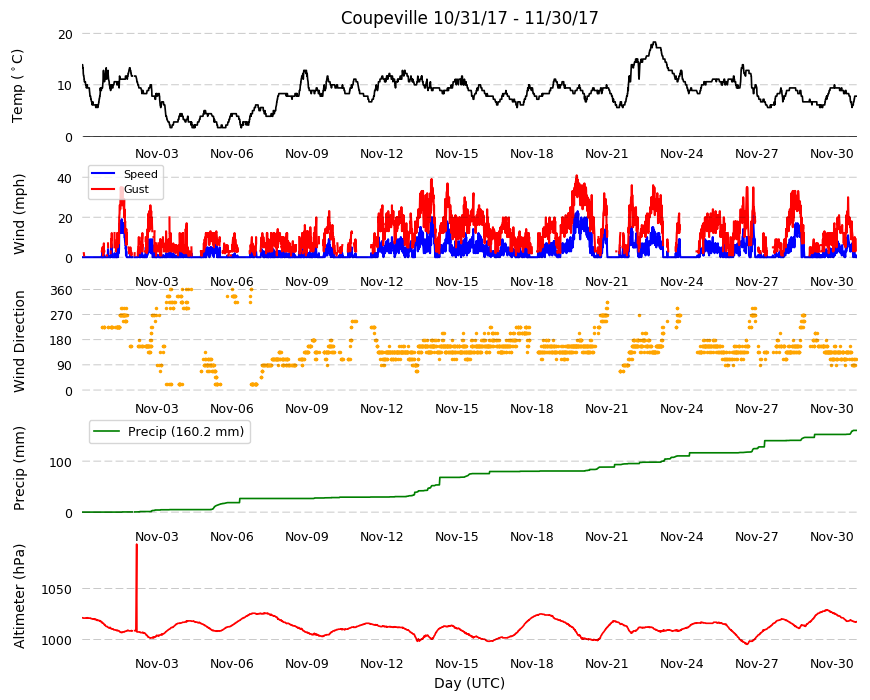Click the chart title Coupeville 10/31/17 - 11/30/17
870x700 pixels.
[x=469, y=18]
